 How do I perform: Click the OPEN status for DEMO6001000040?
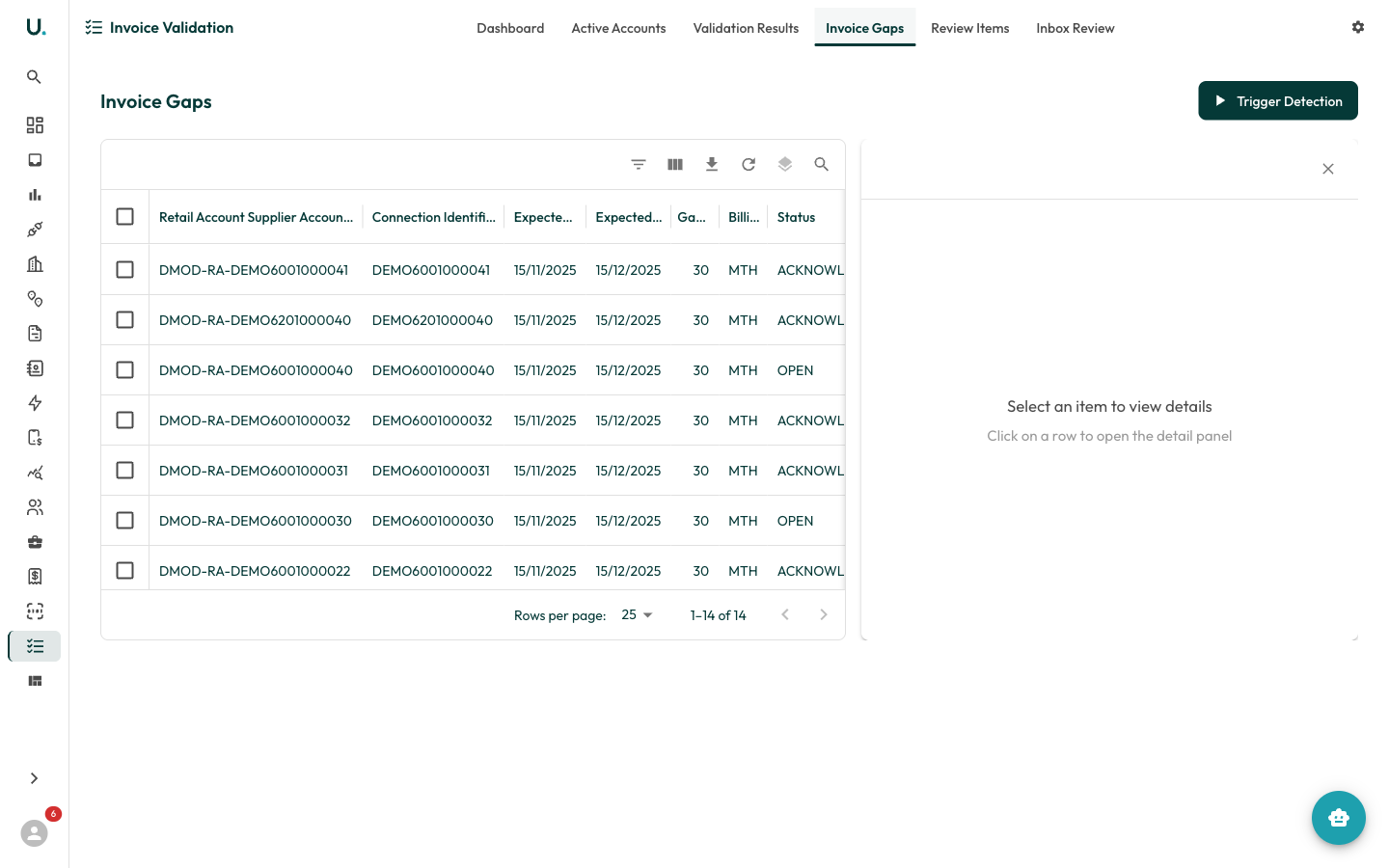(x=795, y=370)
